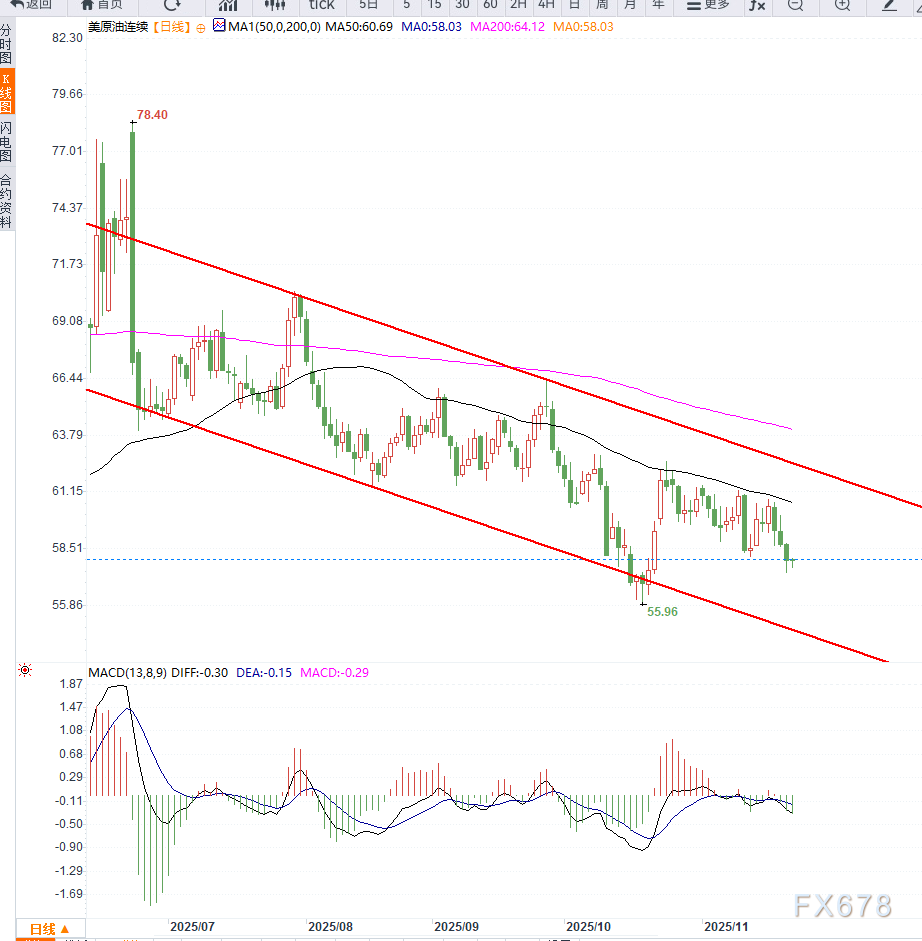Screen dimensions: 922x941
Task: Zoom out with the minus magnifier icon
Action: (795, 6)
